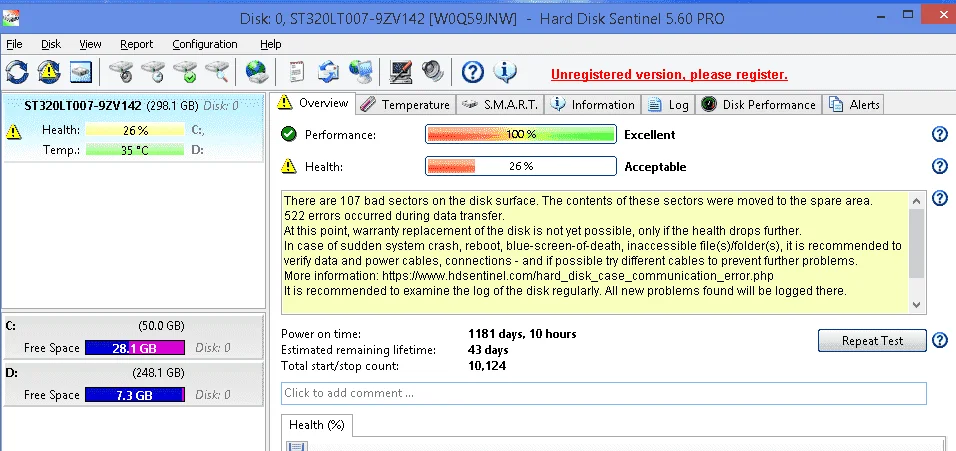Click the 43 days remaining lifetime value

coord(488,350)
